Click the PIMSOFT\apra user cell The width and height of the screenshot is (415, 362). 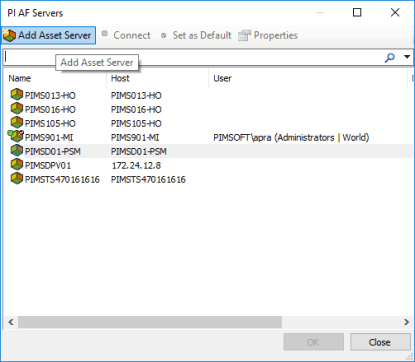point(291,138)
